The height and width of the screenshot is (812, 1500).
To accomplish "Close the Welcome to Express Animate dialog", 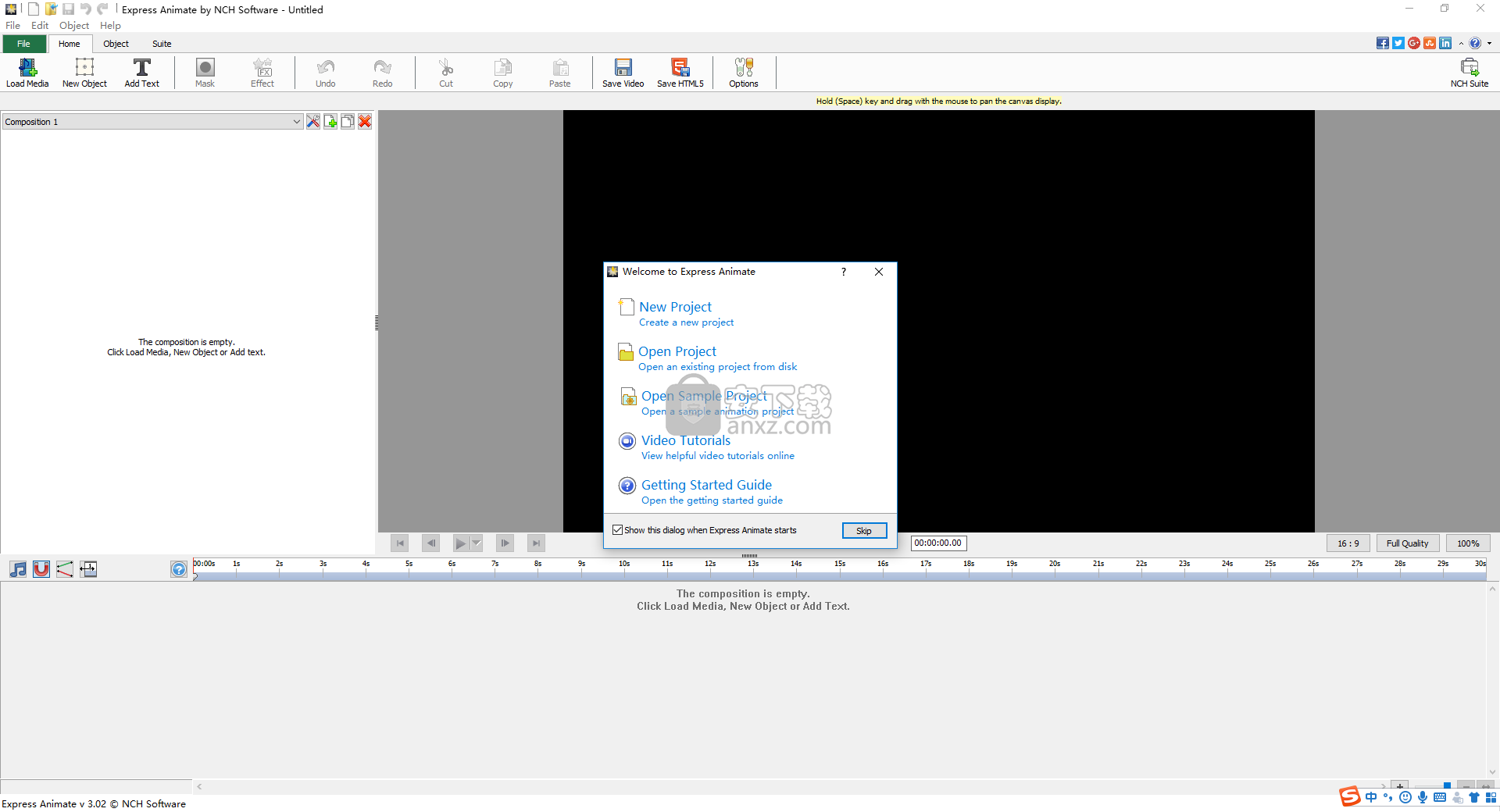I will click(879, 272).
